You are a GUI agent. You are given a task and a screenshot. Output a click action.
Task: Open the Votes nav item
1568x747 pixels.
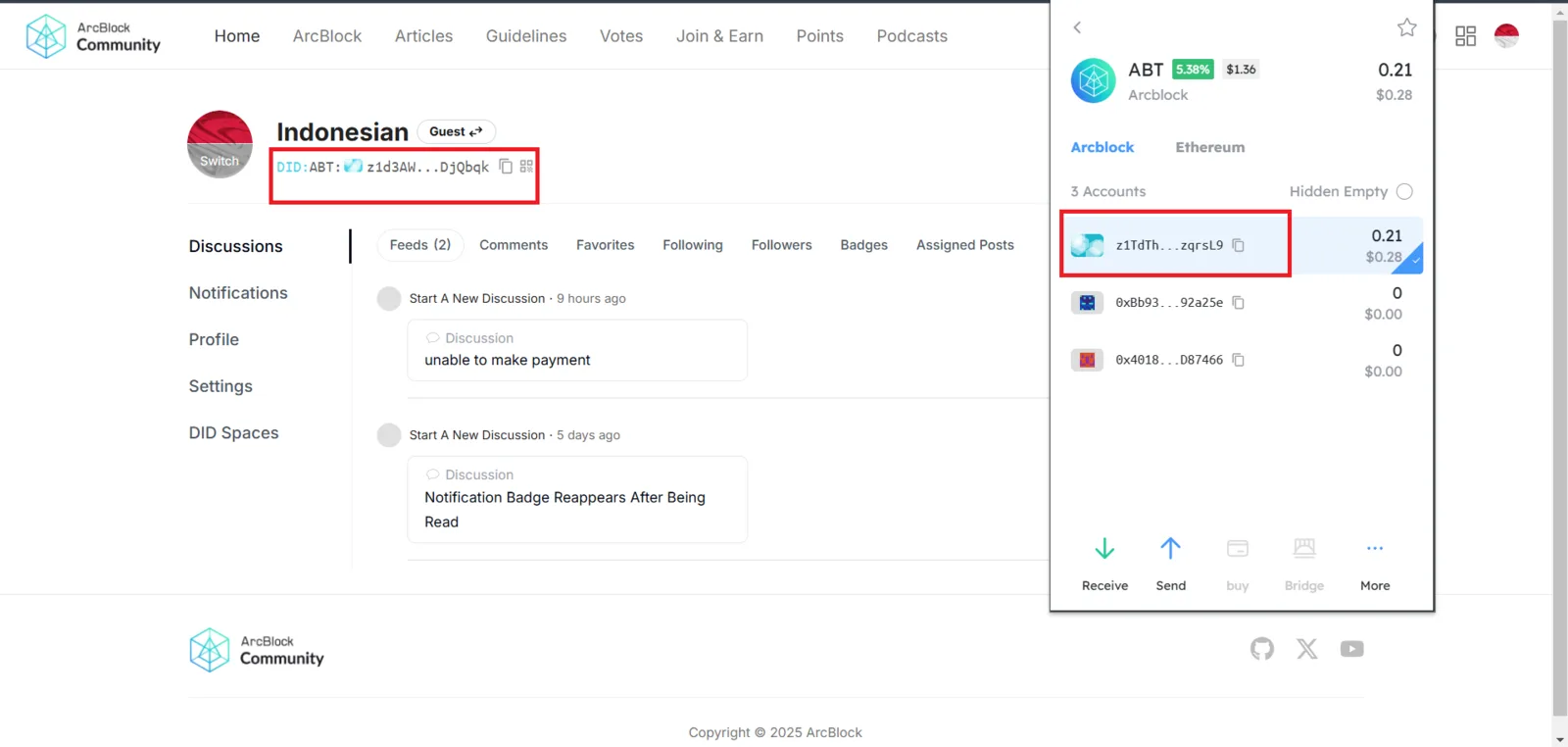coord(621,36)
